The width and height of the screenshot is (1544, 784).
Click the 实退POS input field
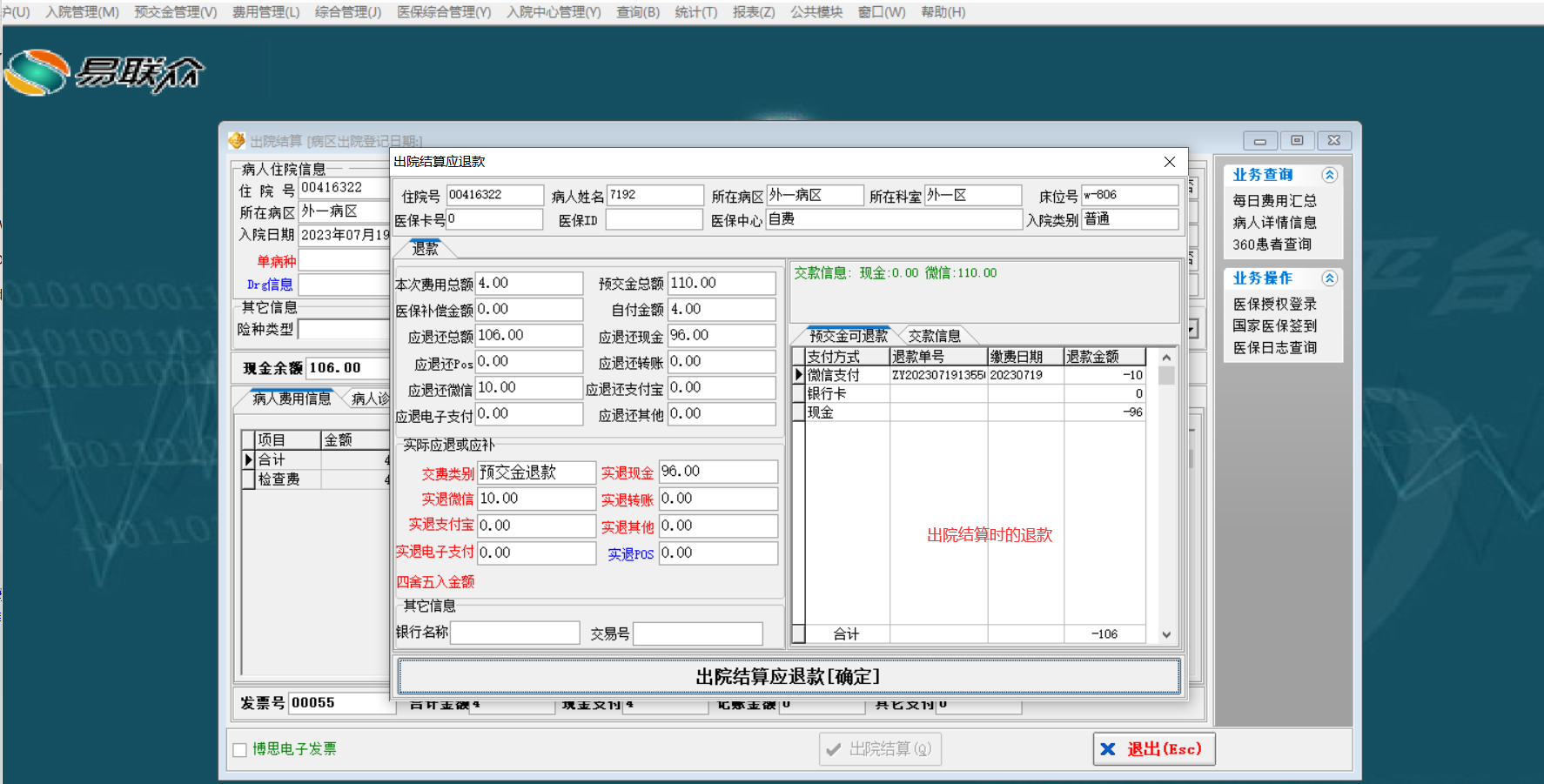coord(718,553)
